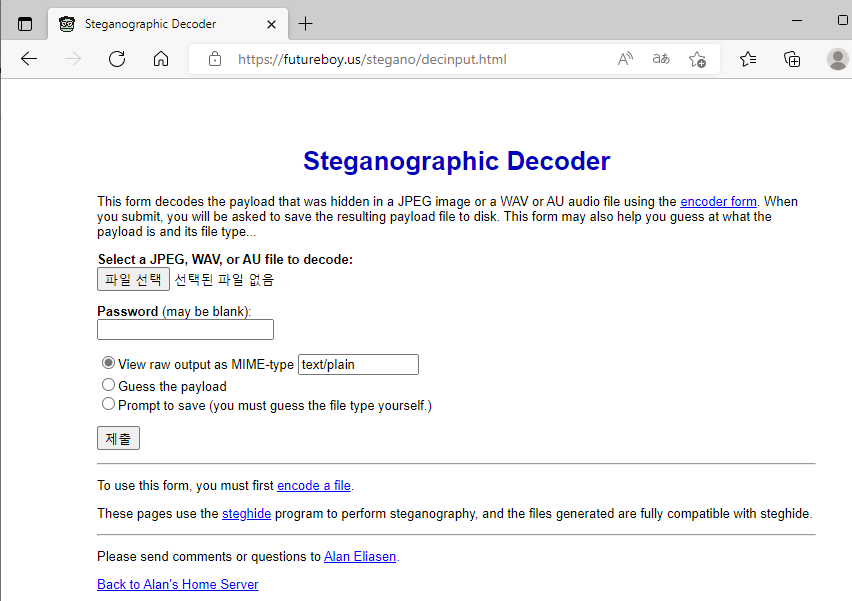Select Guess the payload option
The width and height of the screenshot is (852, 601).
coord(108,385)
